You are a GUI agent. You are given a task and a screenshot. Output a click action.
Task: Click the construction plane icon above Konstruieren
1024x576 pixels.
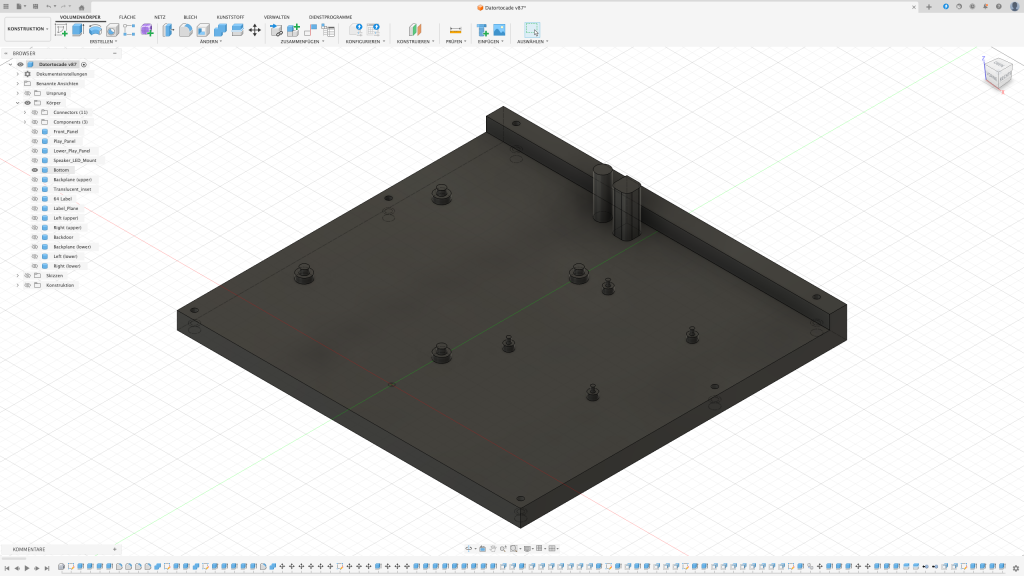click(415, 30)
